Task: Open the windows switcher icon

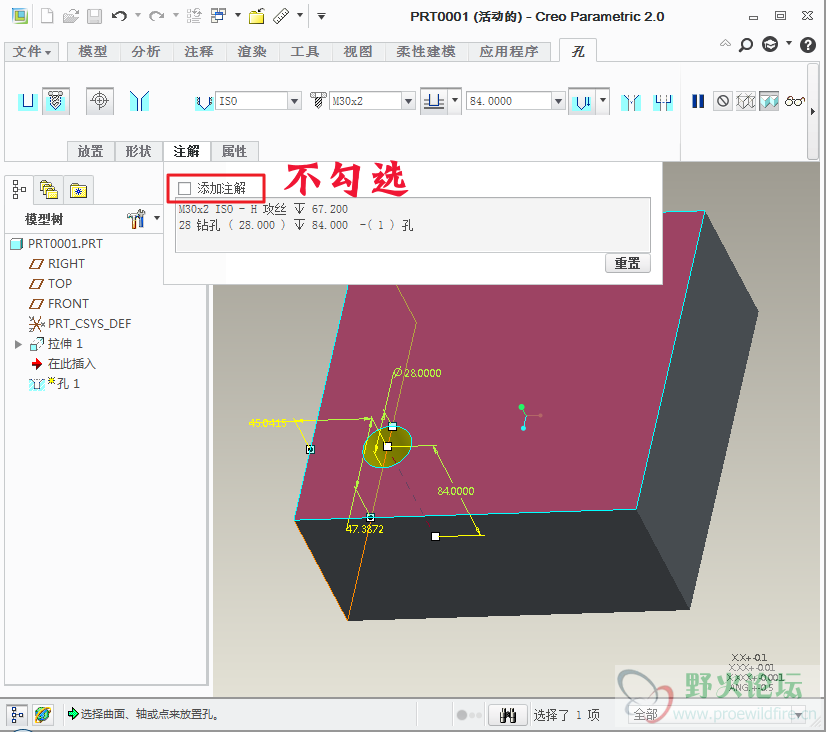Action: click(x=218, y=16)
